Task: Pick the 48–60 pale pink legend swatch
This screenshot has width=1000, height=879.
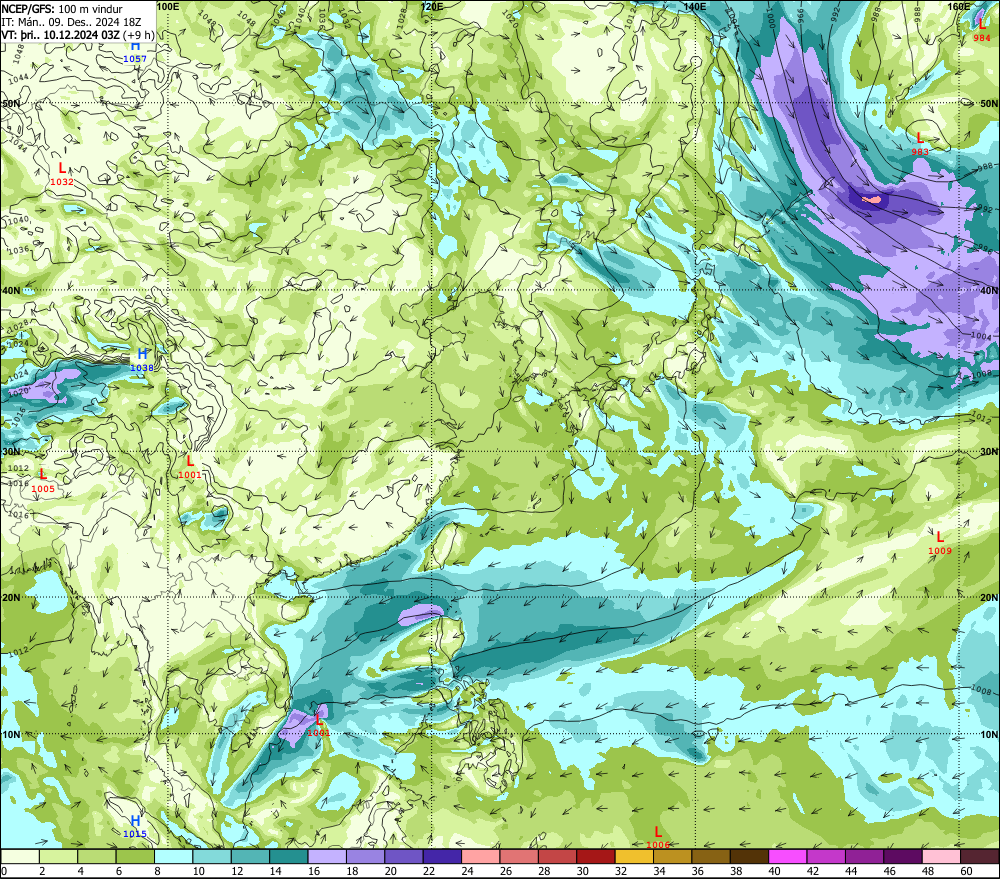Action: coord(942,856)
